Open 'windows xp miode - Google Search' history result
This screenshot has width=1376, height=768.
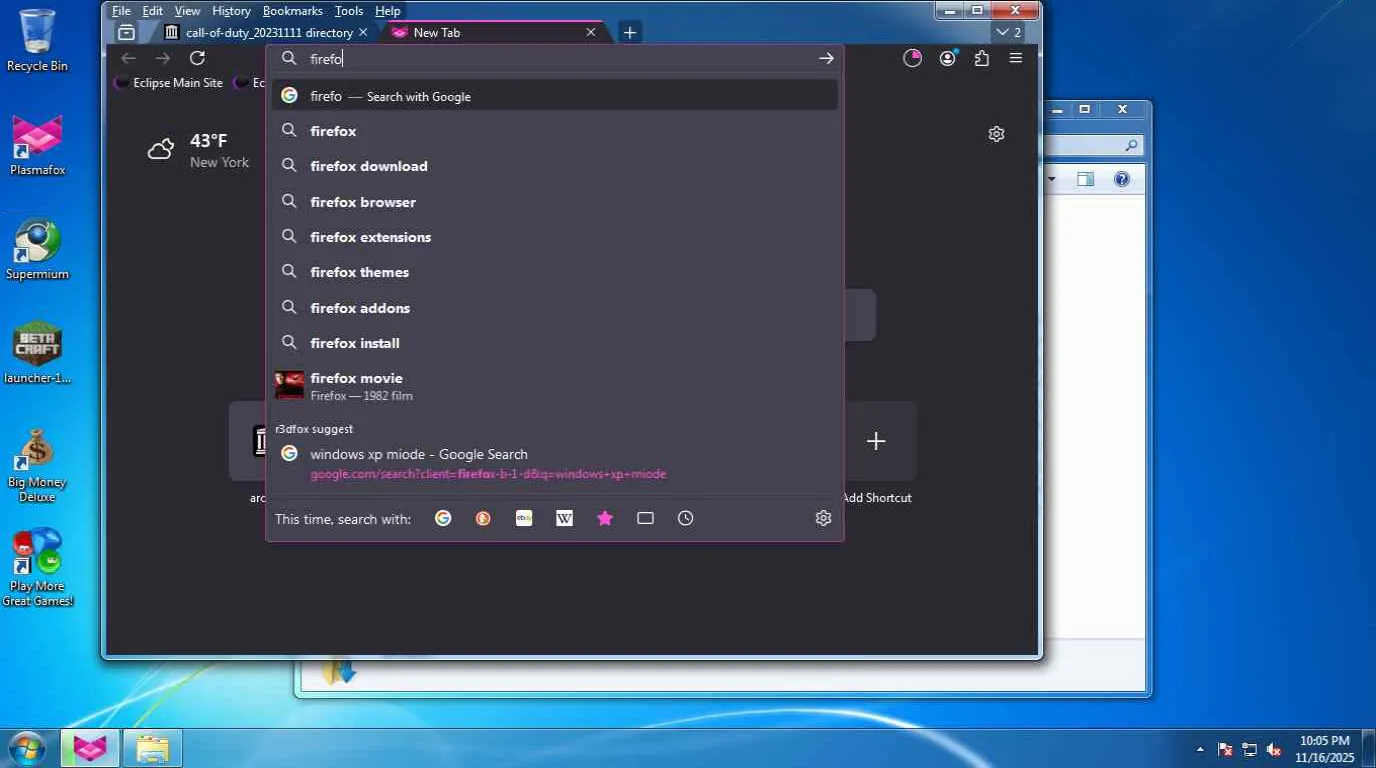click(555, 463)
